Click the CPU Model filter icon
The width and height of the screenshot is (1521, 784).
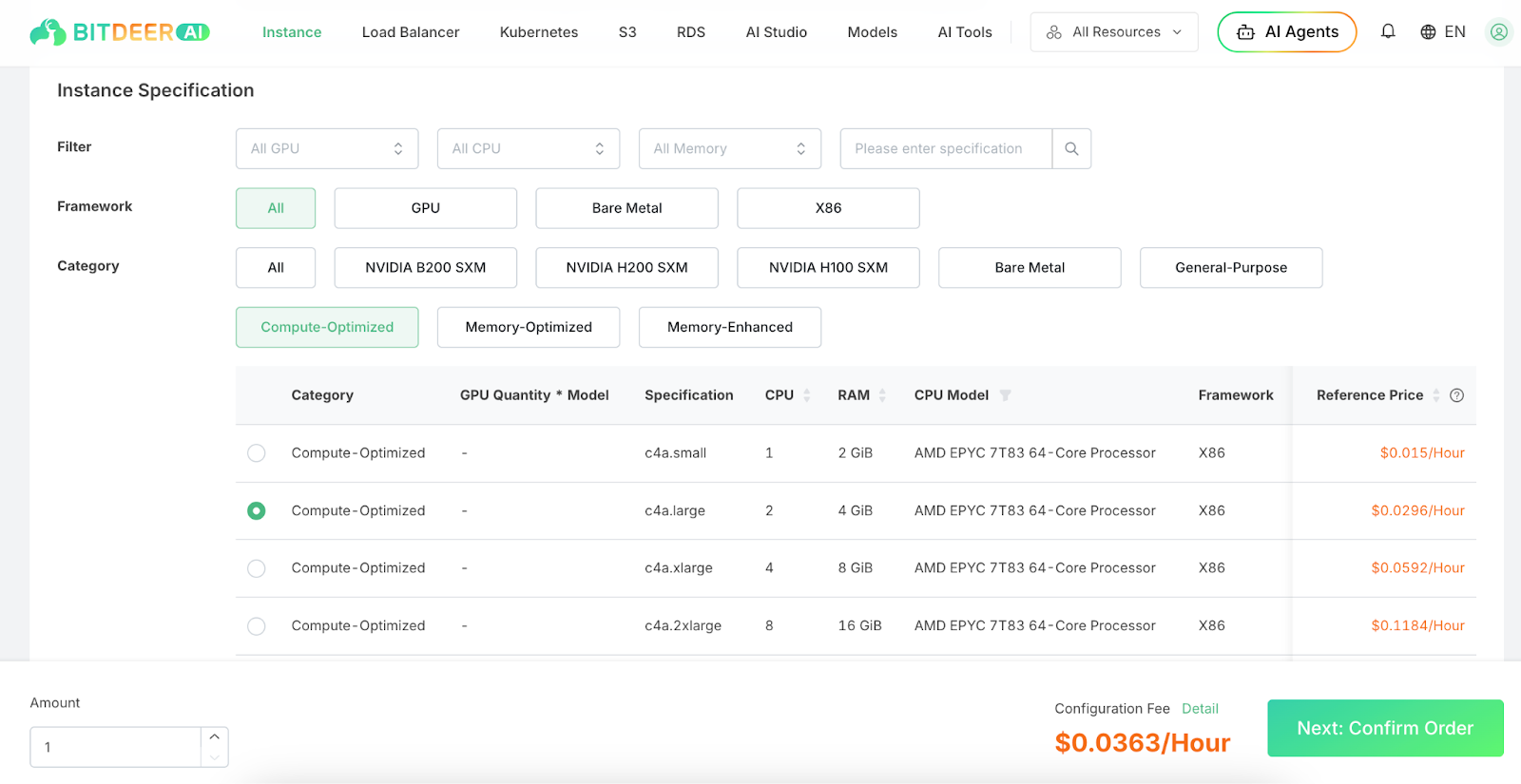pyautogui.click(x=1005, y=395)
